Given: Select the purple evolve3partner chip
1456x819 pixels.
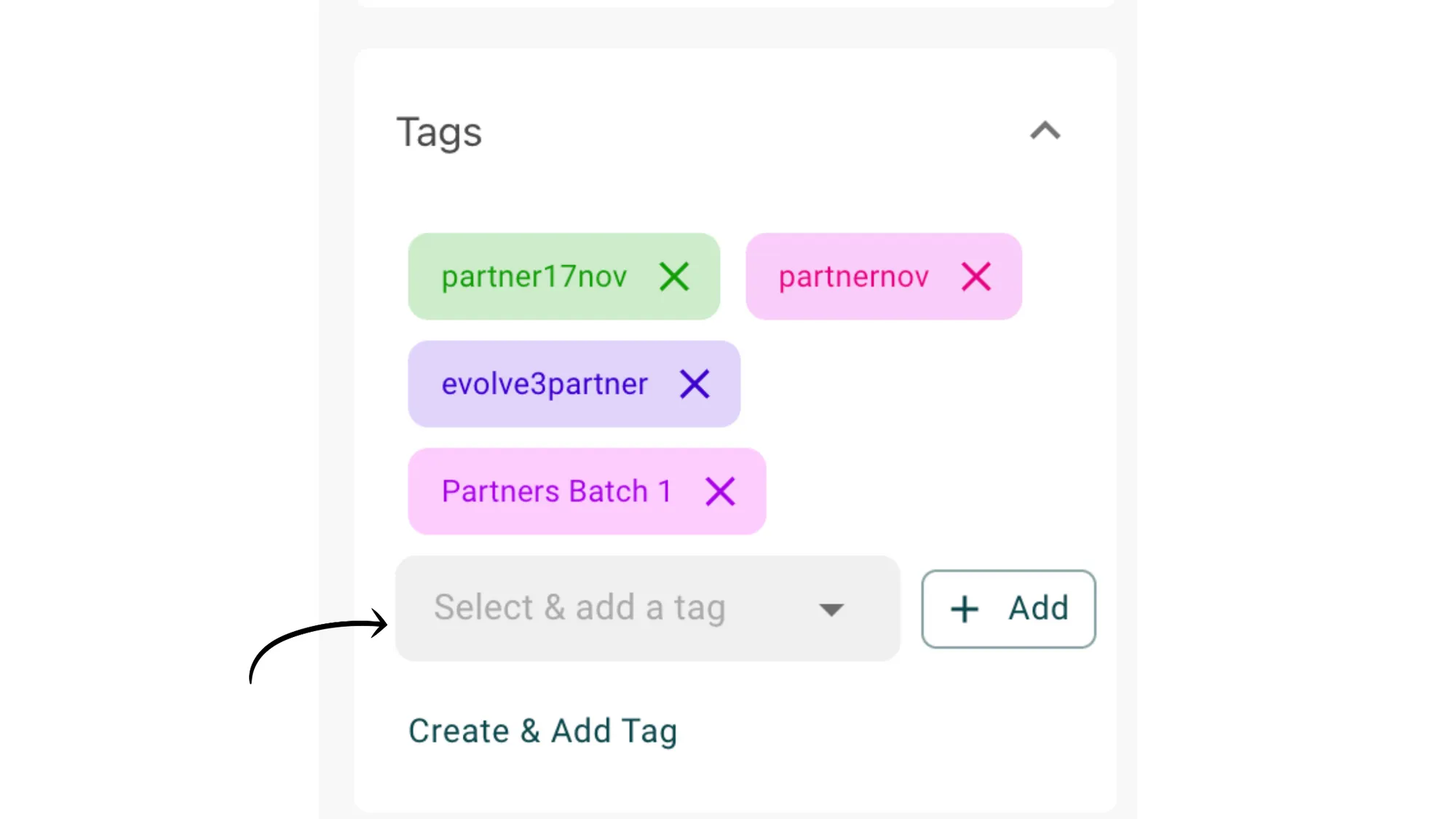Looking at the screenshot, I should tap(545, 384).
